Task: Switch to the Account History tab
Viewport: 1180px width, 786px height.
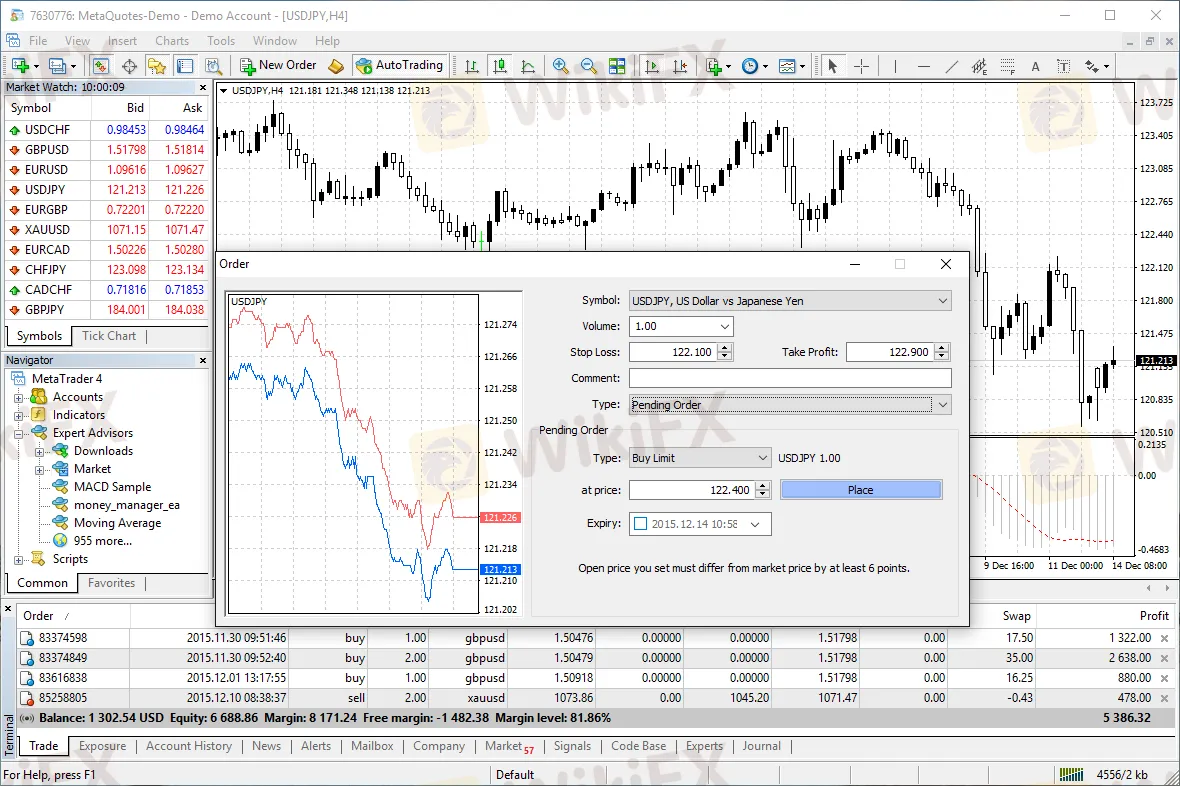Action: pyautogui.click(x=189, y=746)
